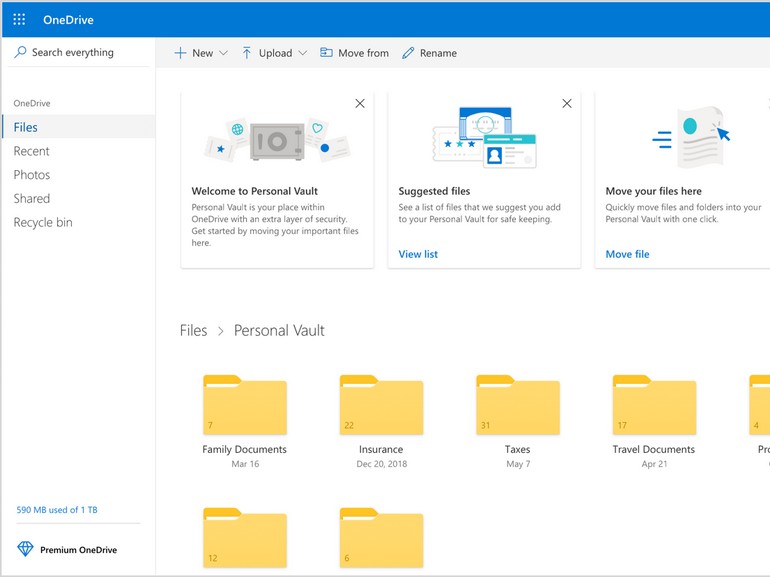
Task: Click the New command label
Action: point(202,53)
